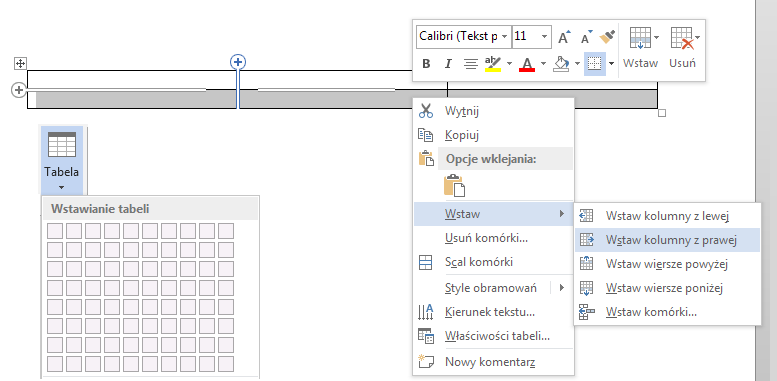The width and height of the screenshot is (777, 381).
Task: Select Wstaw wiersze powyżej
Action: pos(667,264)
